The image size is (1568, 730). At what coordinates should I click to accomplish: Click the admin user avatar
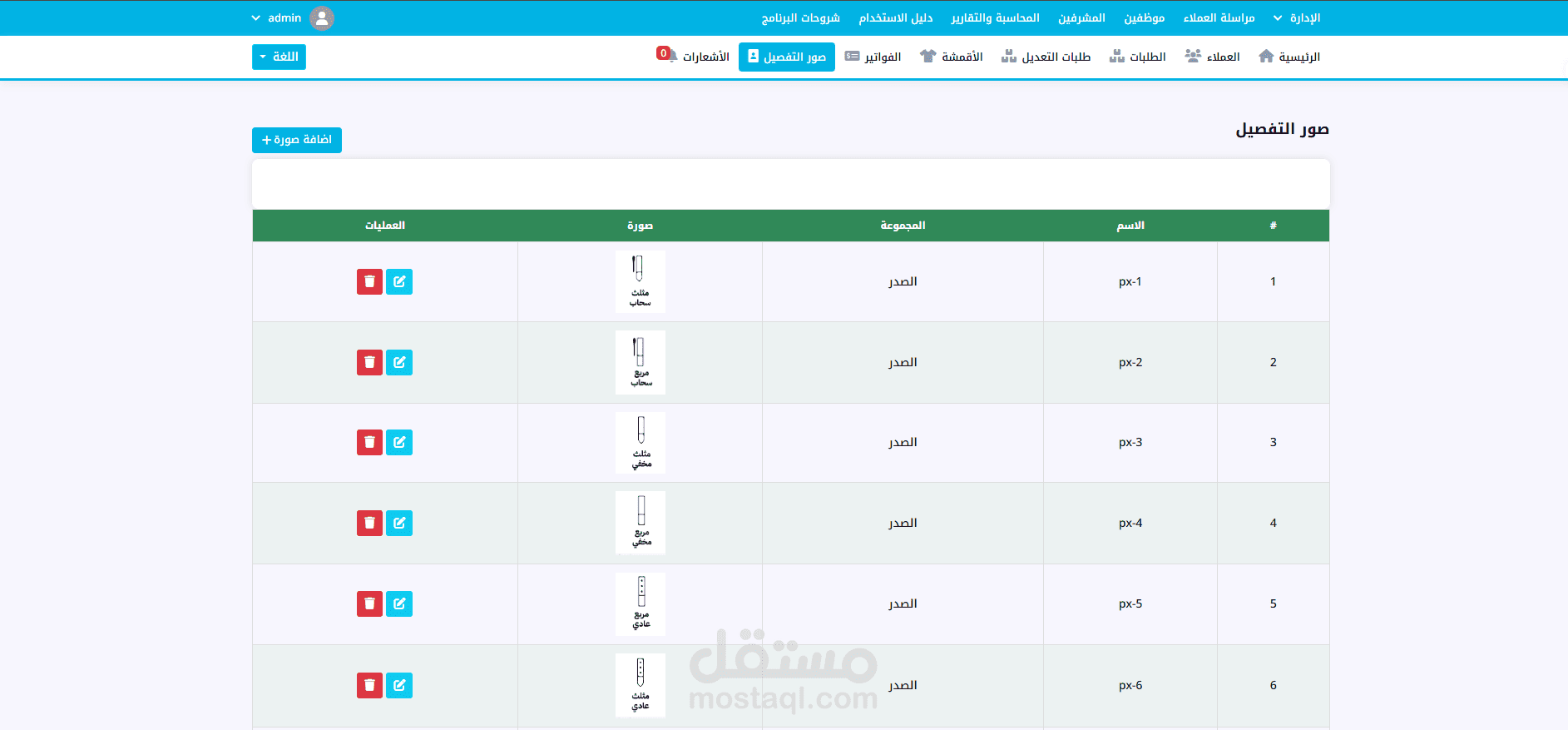click(322, 17)
